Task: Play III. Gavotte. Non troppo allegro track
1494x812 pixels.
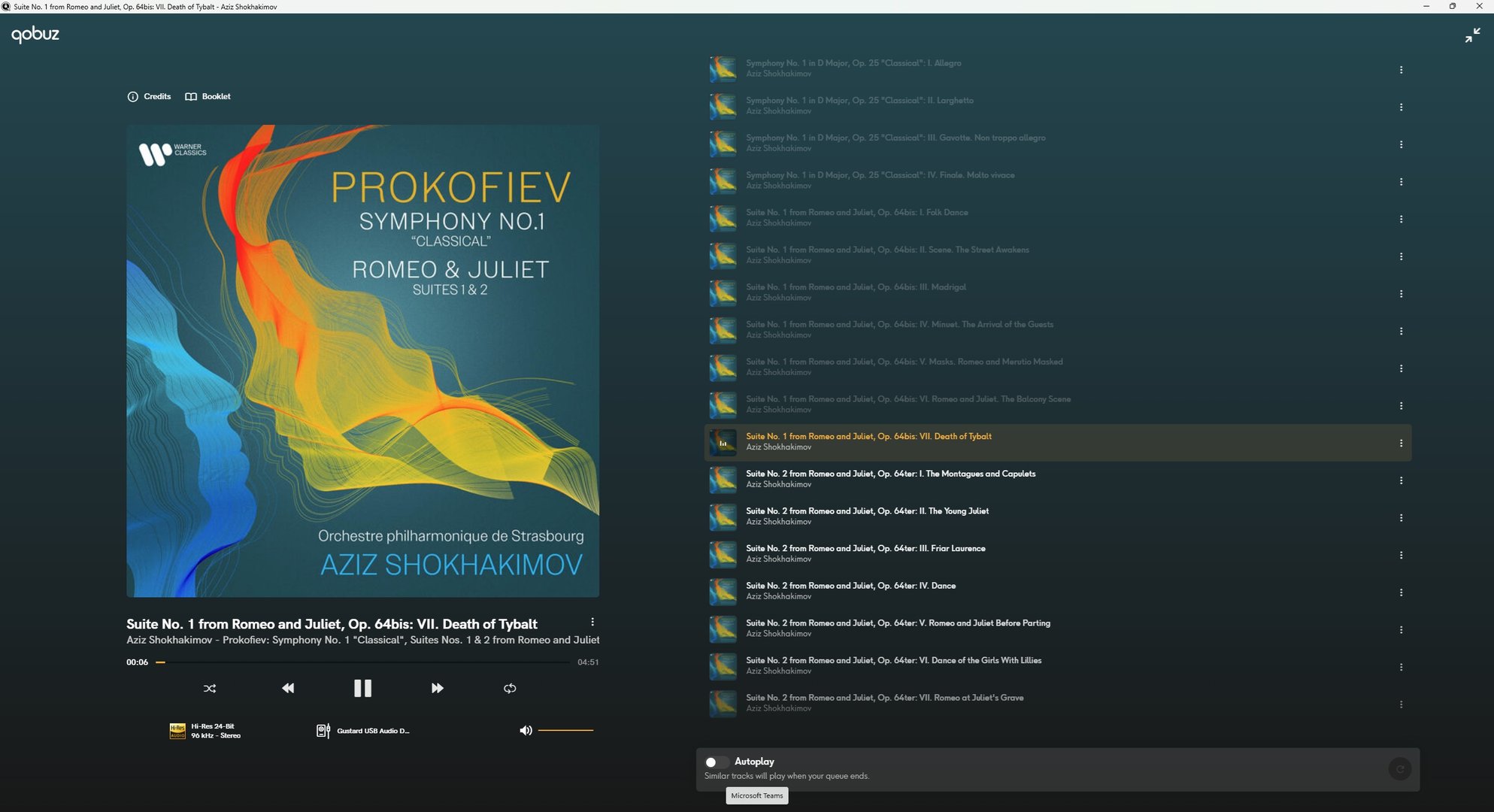Action: [x=1058, y=143]
